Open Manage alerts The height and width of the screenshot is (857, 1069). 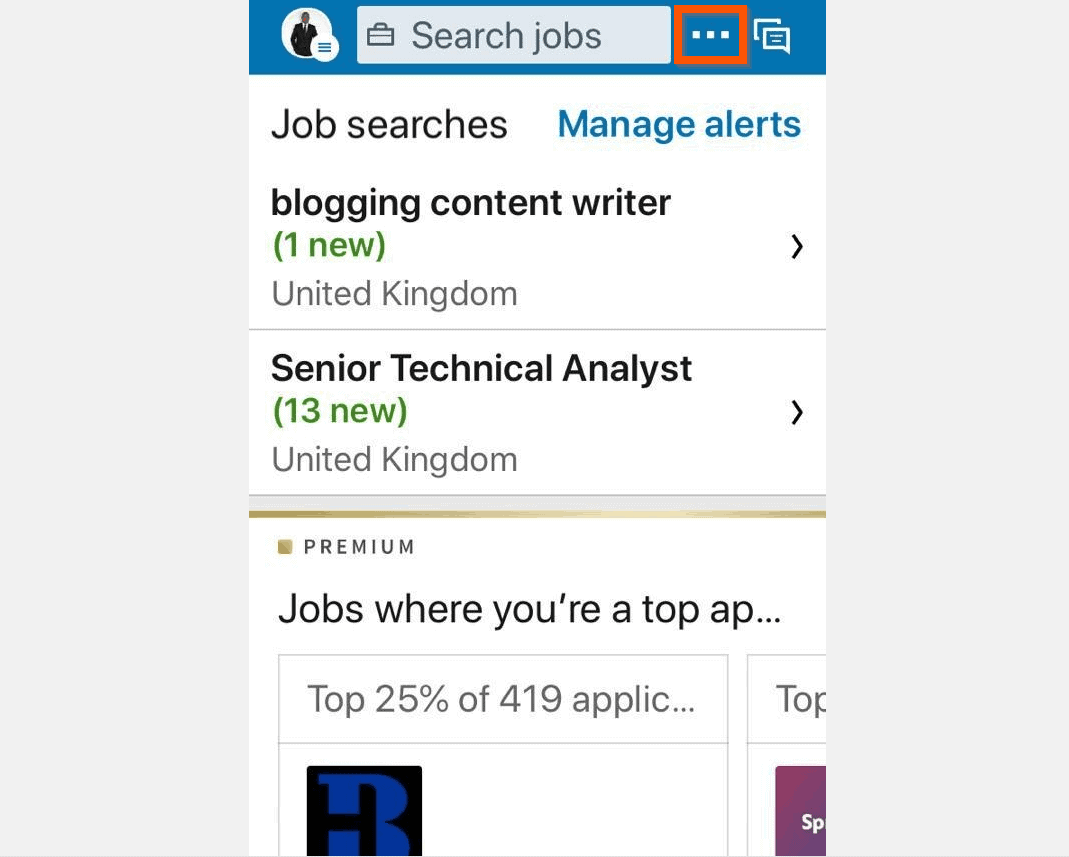(679, 124)
